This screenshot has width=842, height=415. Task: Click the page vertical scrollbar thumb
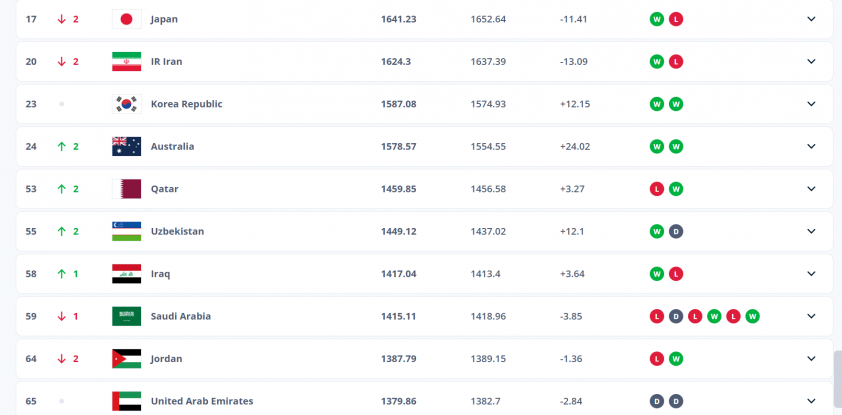coord(838,372)
